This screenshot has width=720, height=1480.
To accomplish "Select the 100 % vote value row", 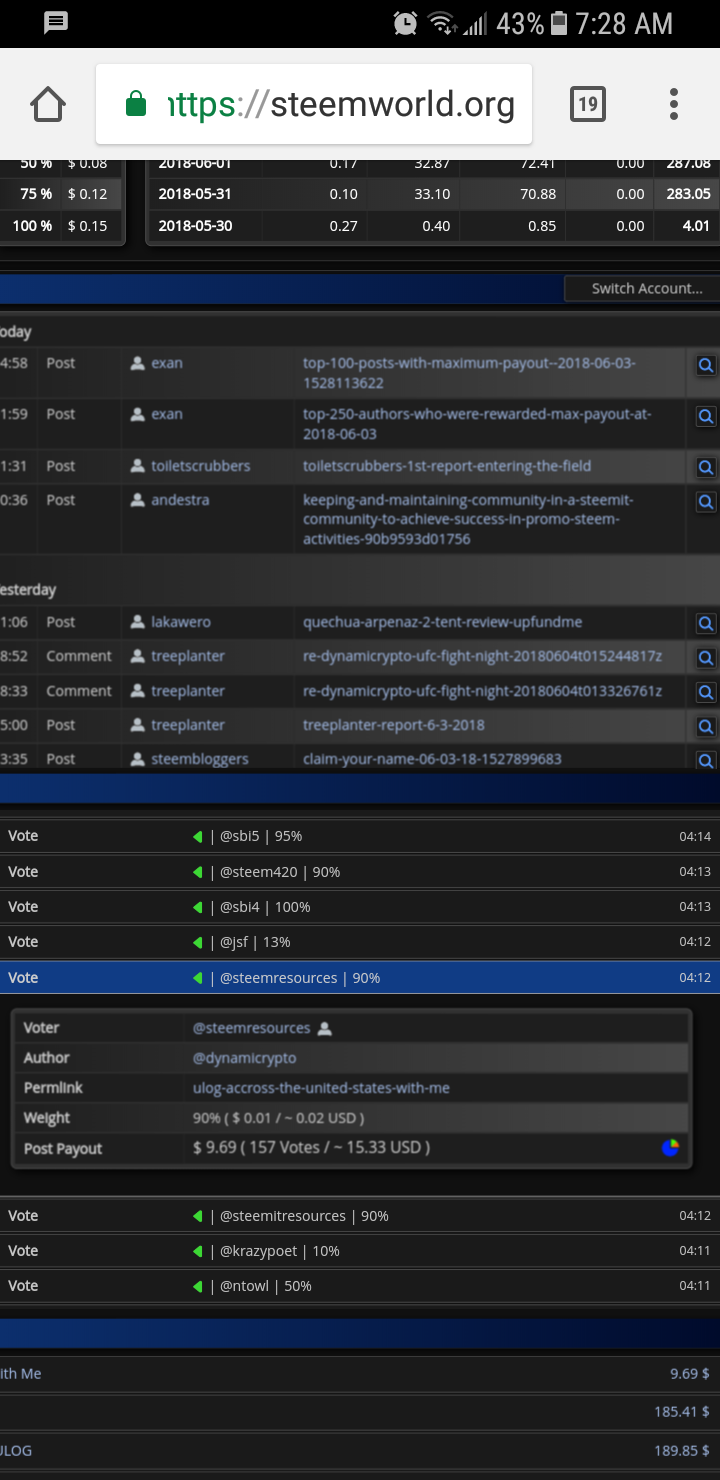I will pyautogui.click(x=62, y=226).
